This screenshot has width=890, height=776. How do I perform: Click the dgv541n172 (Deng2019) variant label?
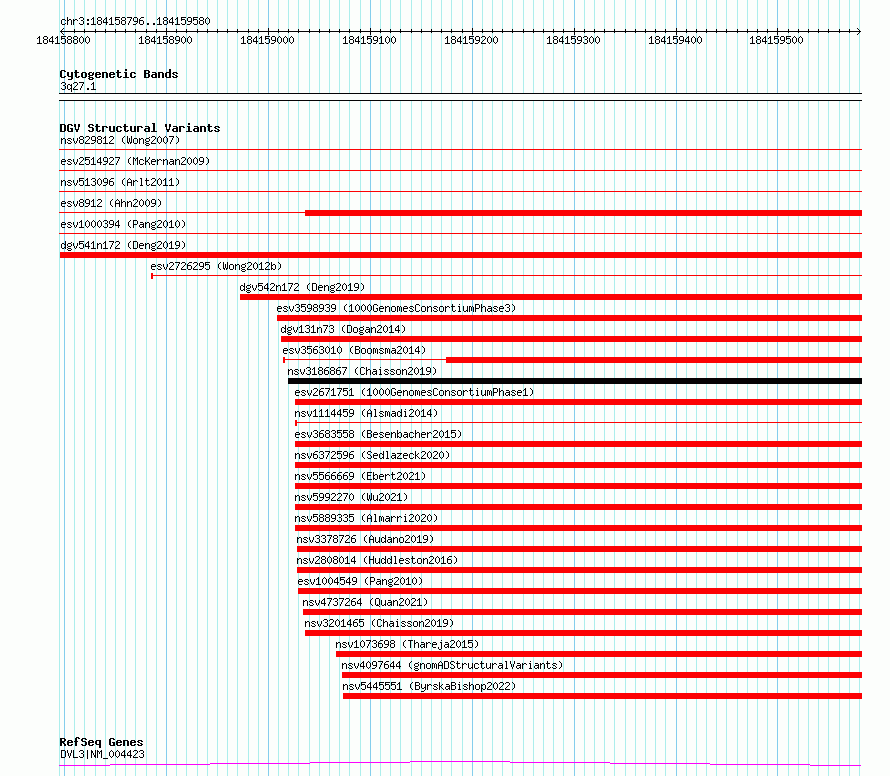123,245
